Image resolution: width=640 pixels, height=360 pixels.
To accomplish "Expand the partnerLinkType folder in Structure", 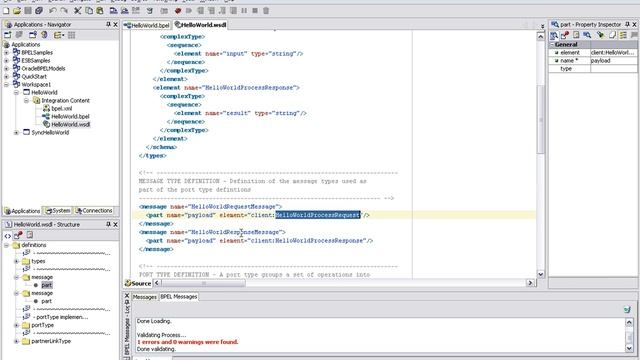I will point(16,341).
